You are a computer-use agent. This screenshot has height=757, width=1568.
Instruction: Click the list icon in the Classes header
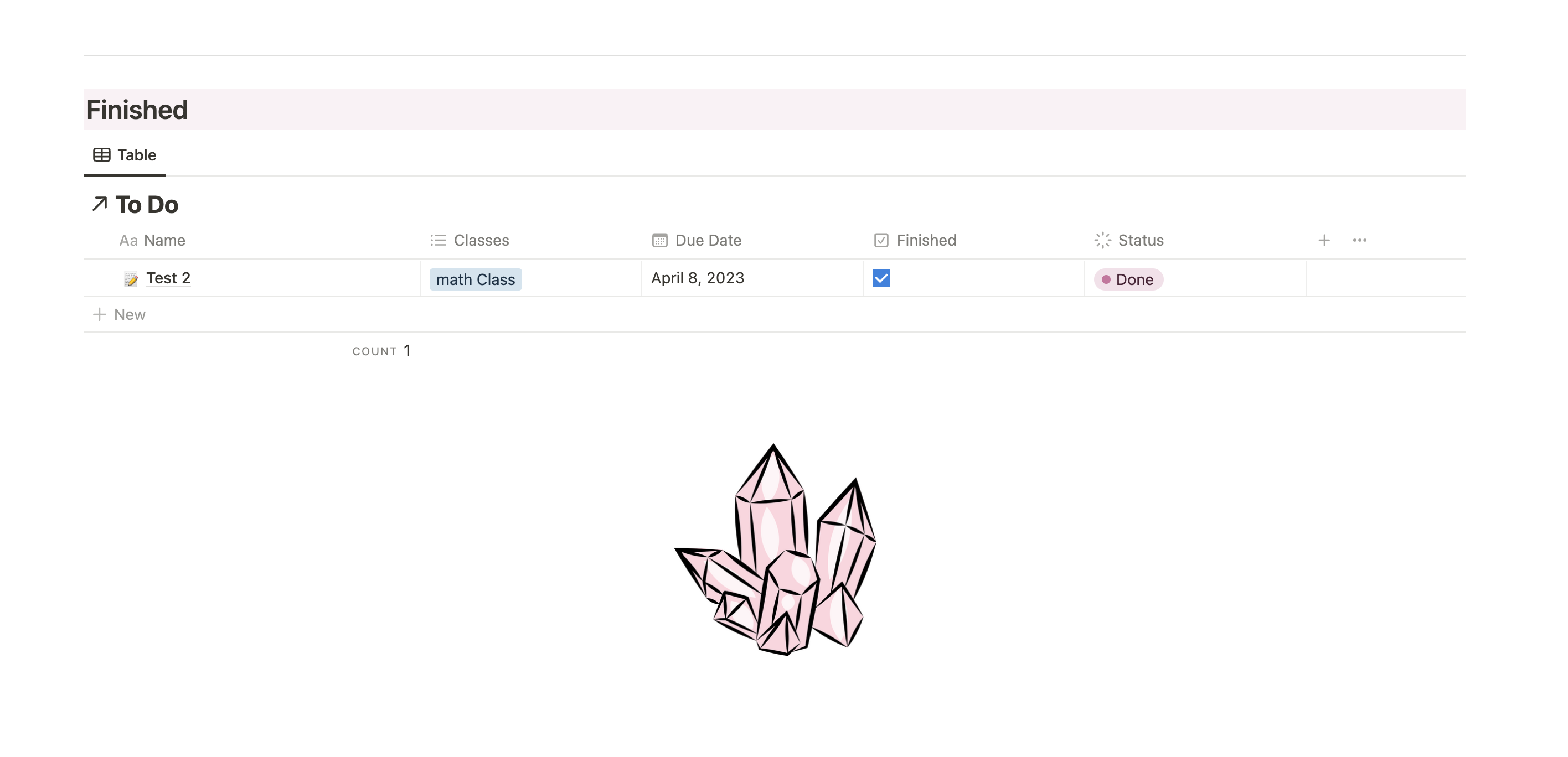click(x=439, y=240)
